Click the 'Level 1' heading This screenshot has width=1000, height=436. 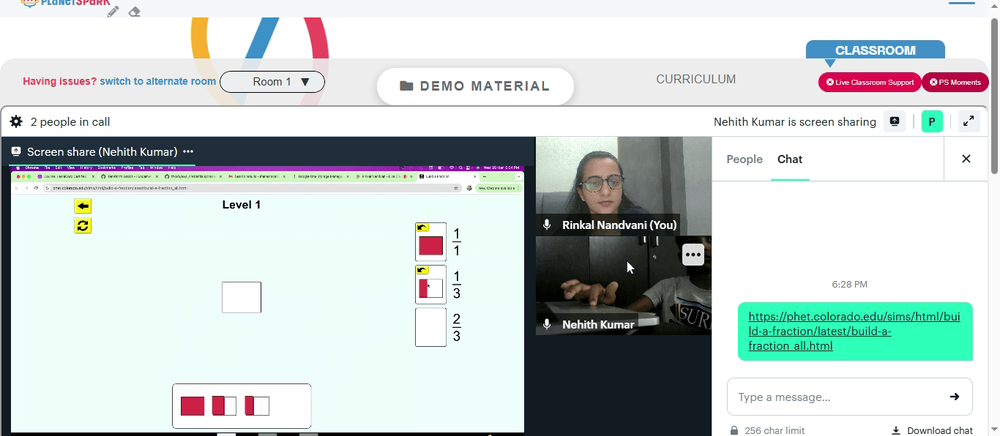click(x=241, y=205)
